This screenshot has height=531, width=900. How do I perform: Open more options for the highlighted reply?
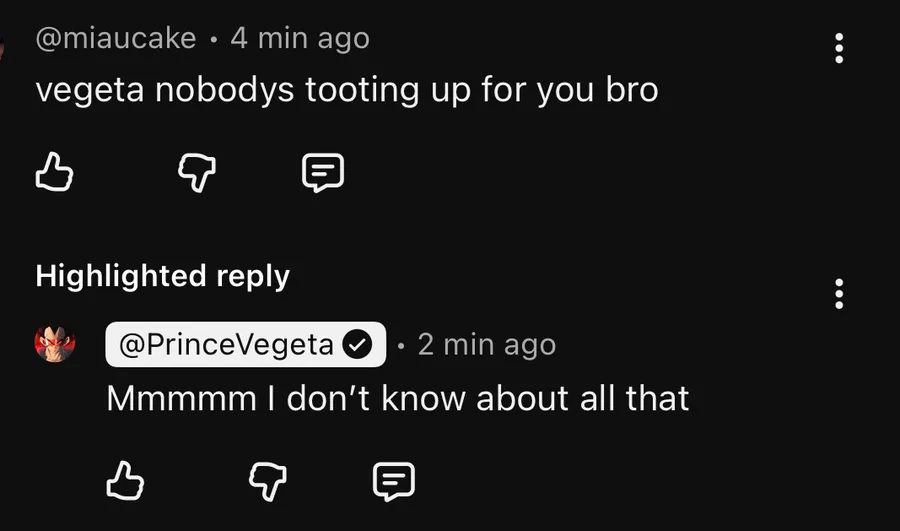(838, 294)
